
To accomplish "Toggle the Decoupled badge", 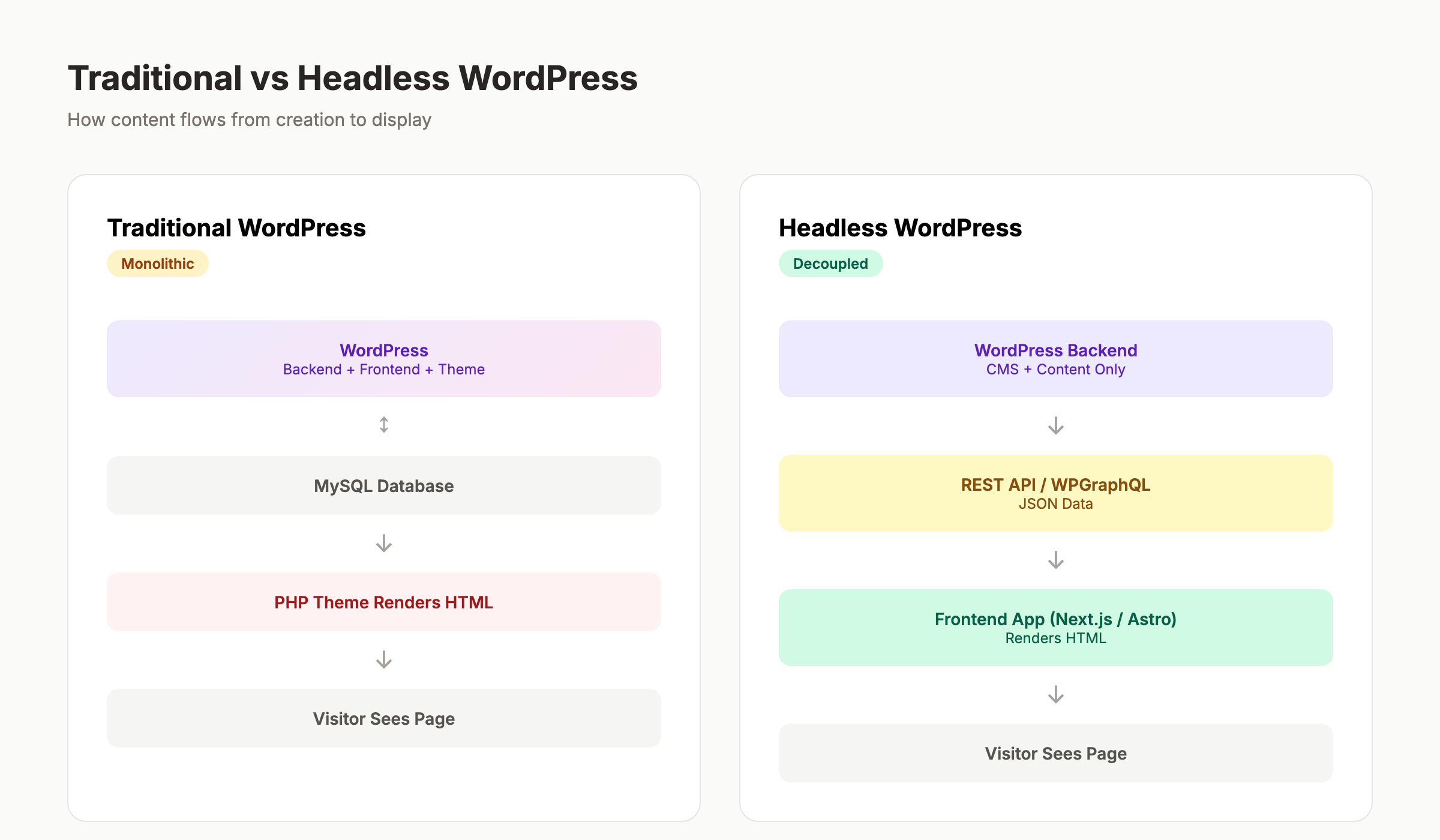I will (830, 263).
